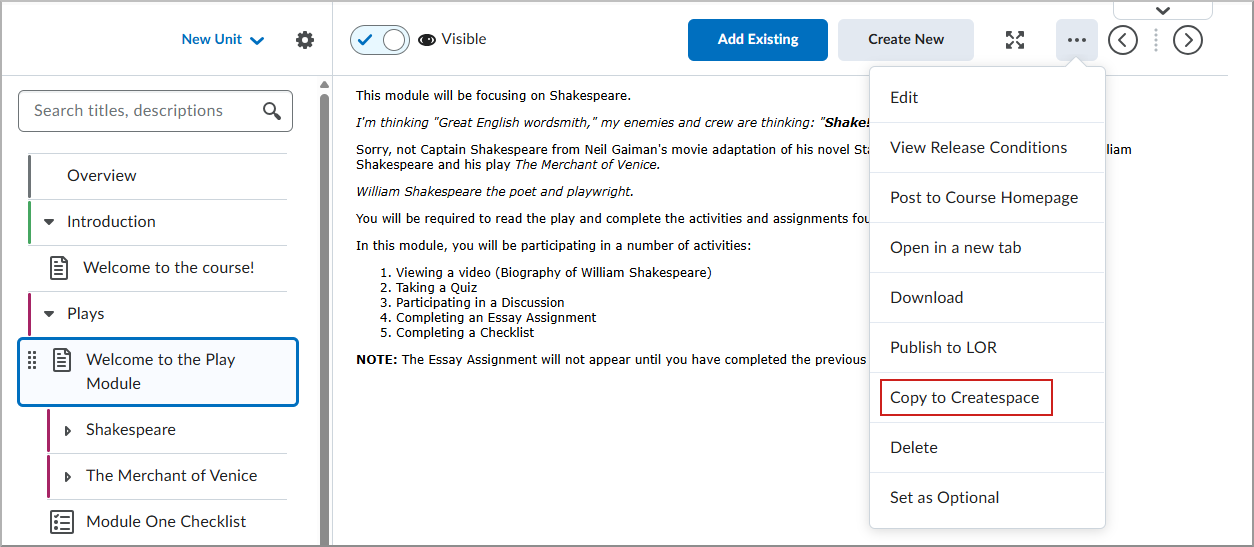Screen dimensions: 1254x547
Task: Select Copy to Createspace
Action: point(987,397)
